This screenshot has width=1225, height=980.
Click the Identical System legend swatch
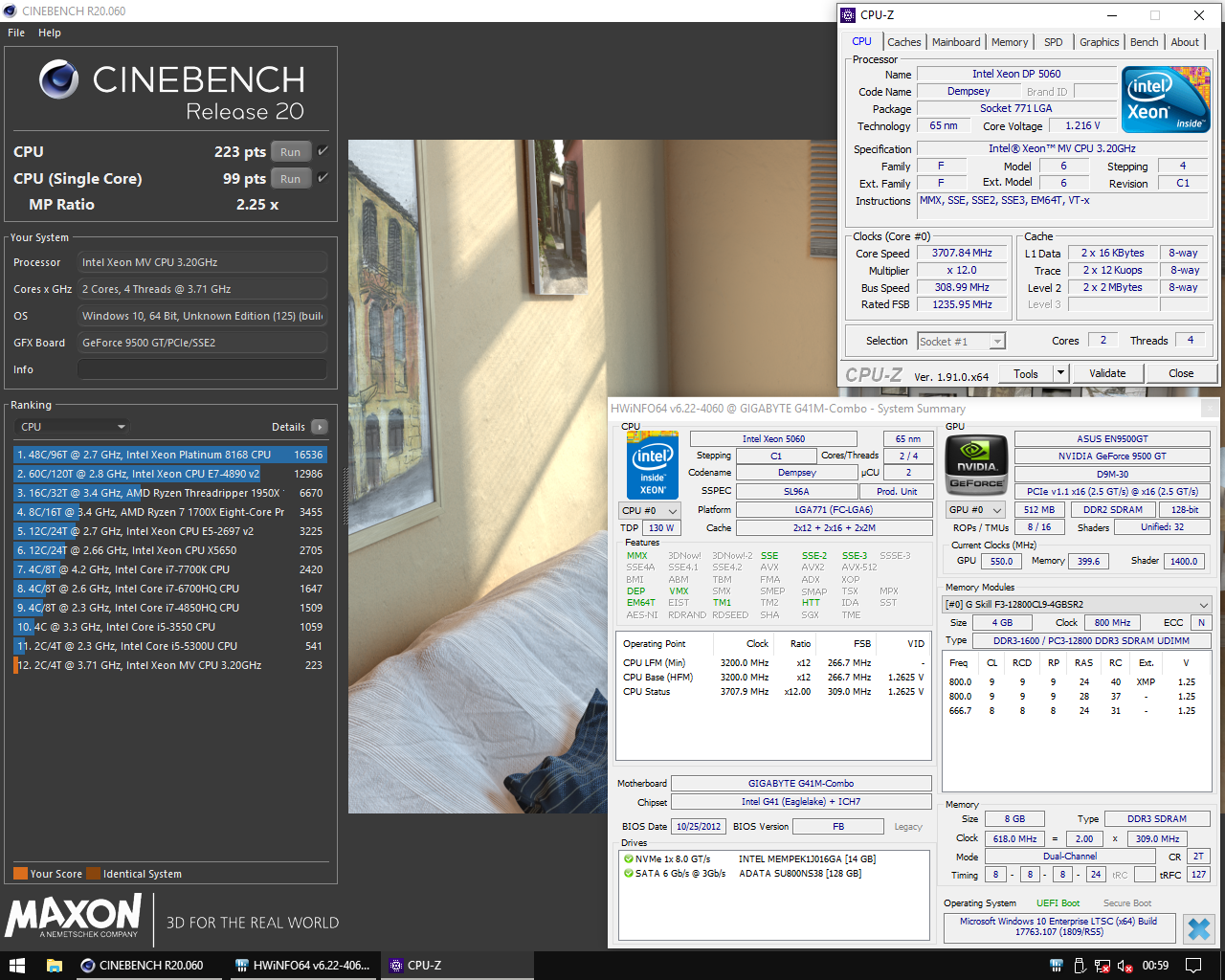(93, 873)
